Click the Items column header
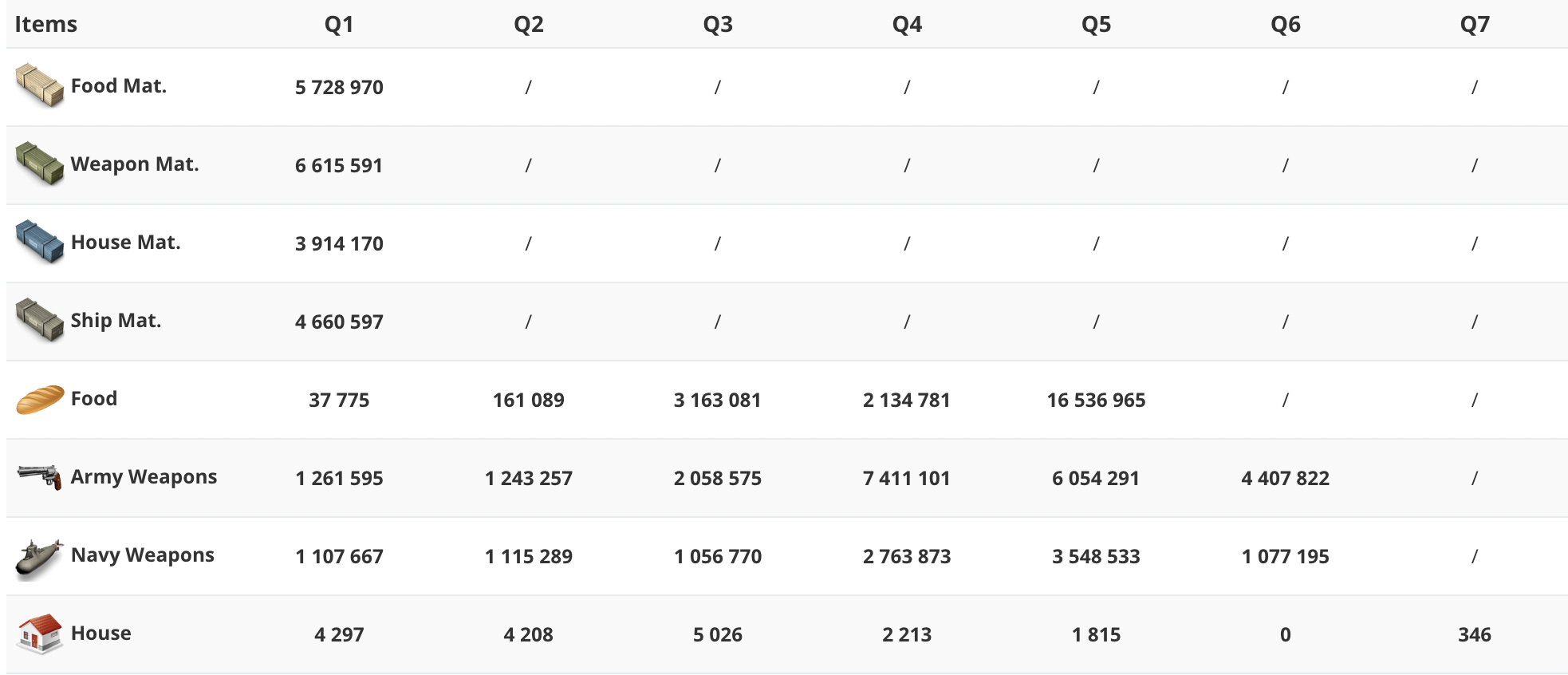1568x675 pixels. [46, 24]
